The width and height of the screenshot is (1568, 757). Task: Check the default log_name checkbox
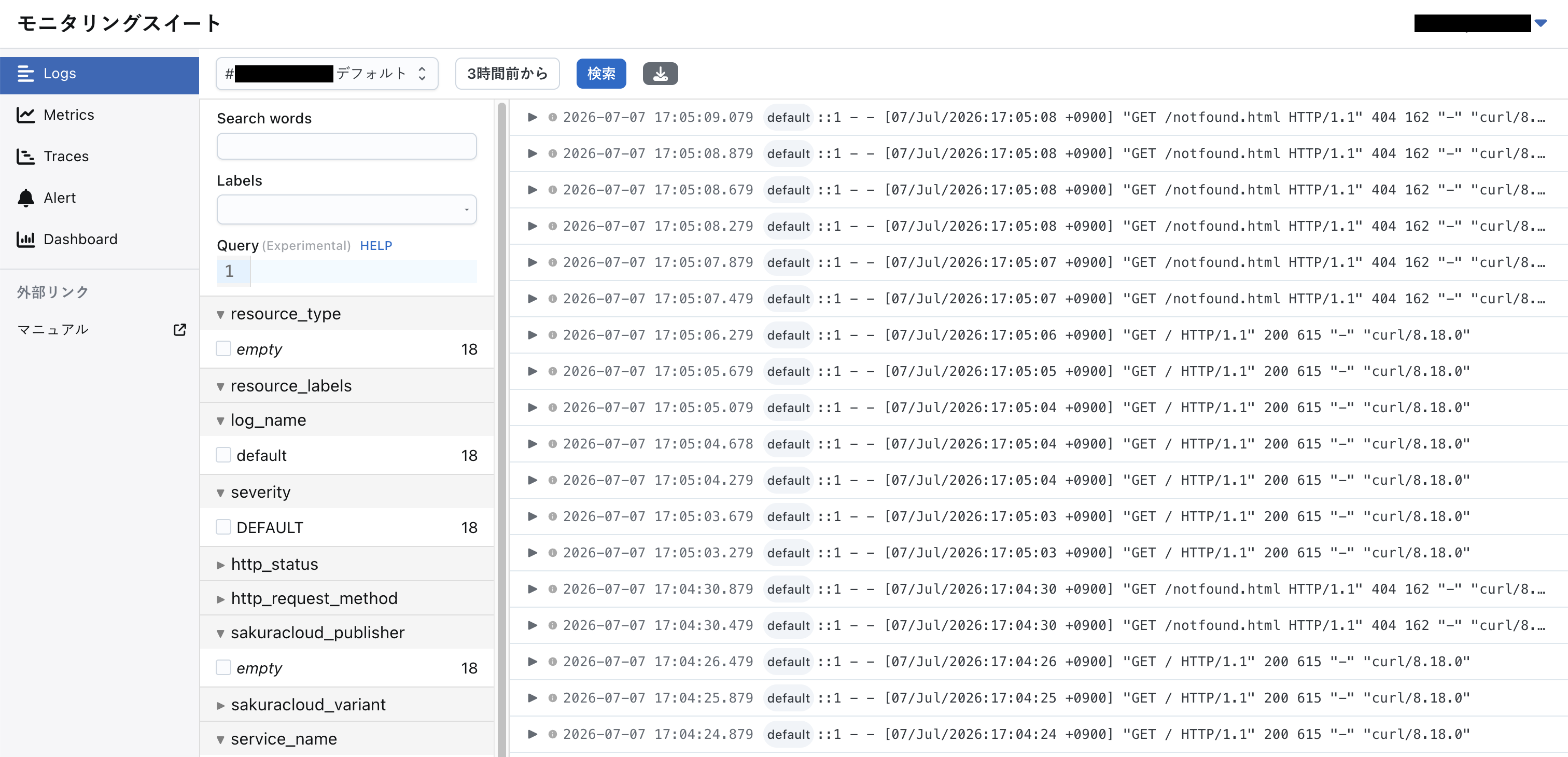pyautogui.click(x=223, y=455)
